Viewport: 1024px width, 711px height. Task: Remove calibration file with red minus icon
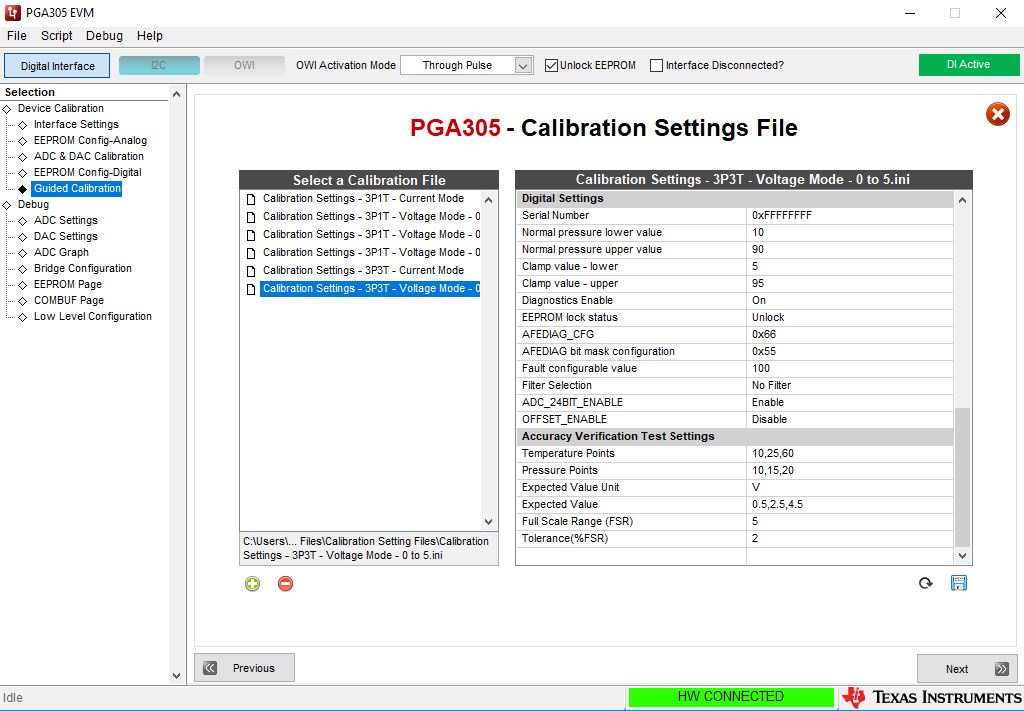click(x=285, y=584)
